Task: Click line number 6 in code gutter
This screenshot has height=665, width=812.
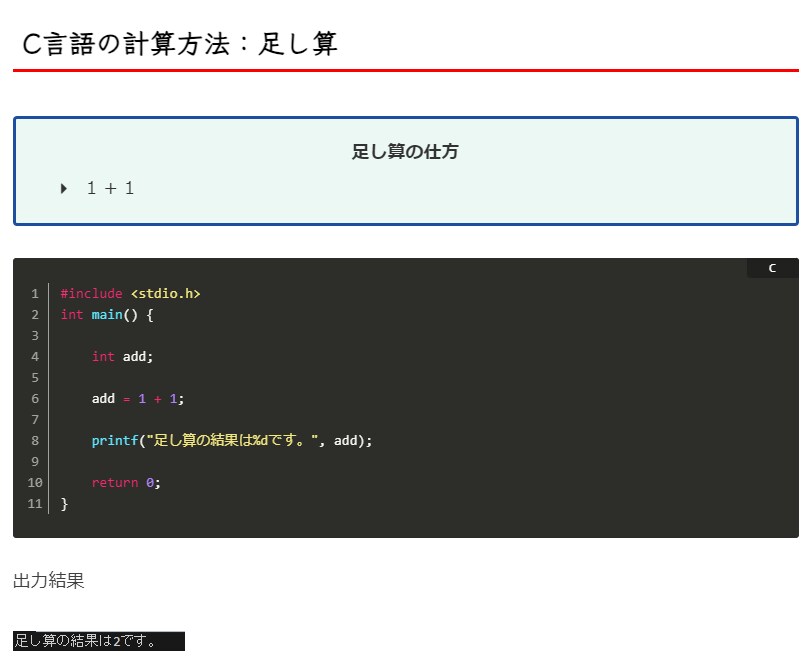Action: (x=35, y=398)
